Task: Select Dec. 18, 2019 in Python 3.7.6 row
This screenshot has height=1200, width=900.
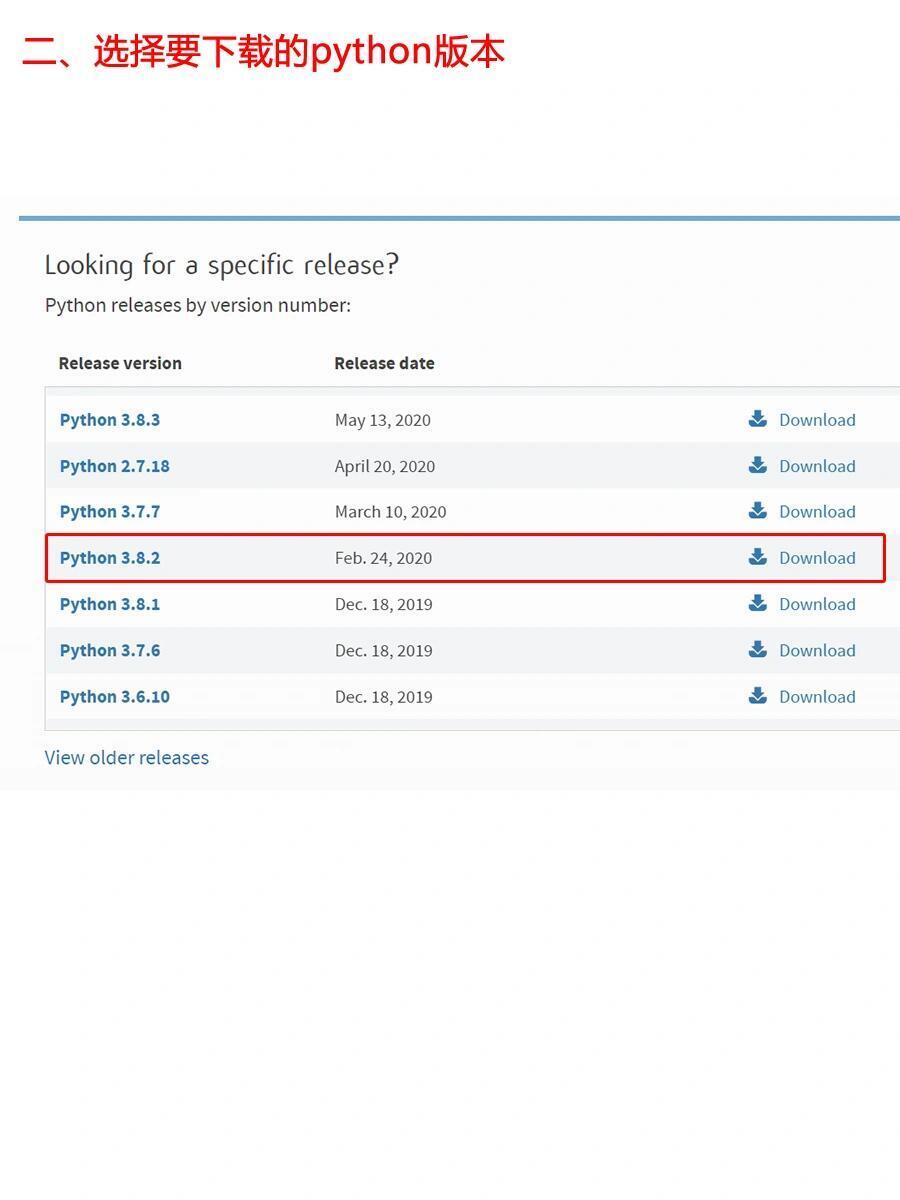Action: tap(384, 650)
